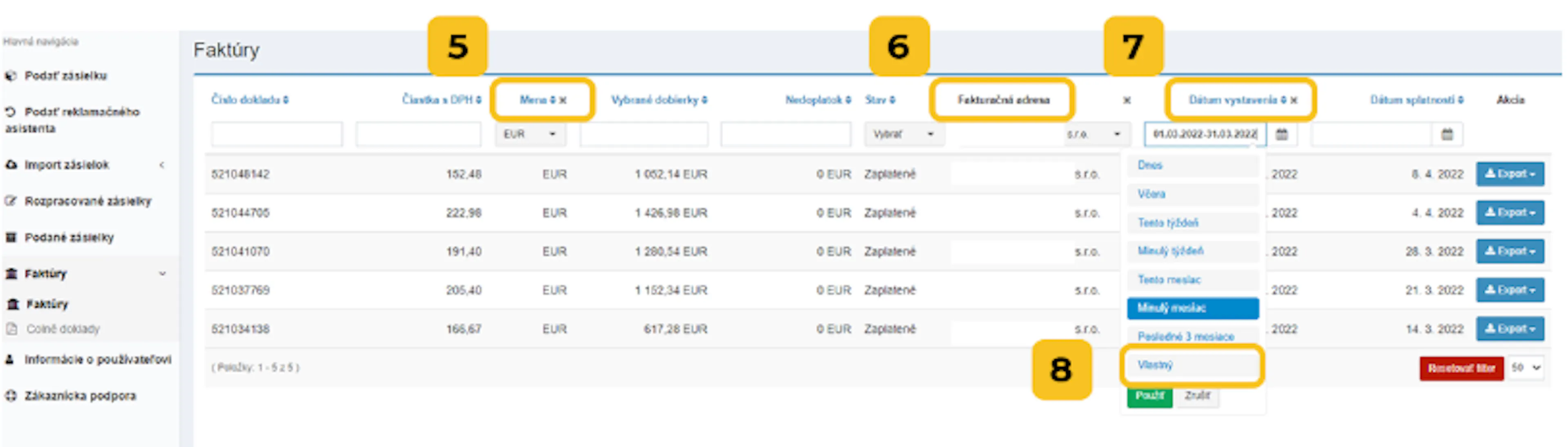Export invoice 521037769
Viewport: 1568px width, 447px height.
[1510, 290]
